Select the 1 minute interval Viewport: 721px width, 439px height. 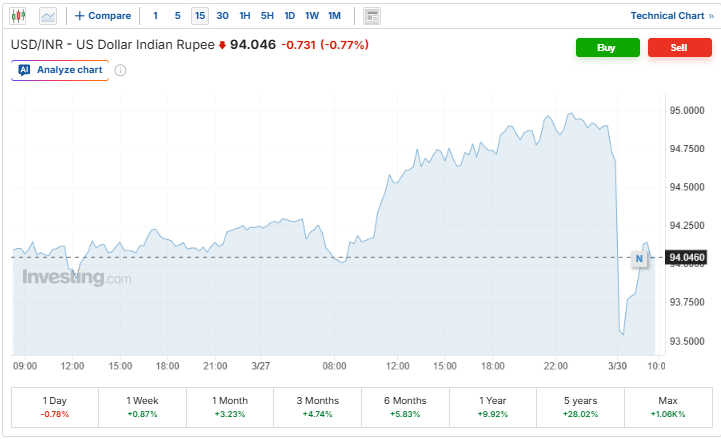pos(155,16)
